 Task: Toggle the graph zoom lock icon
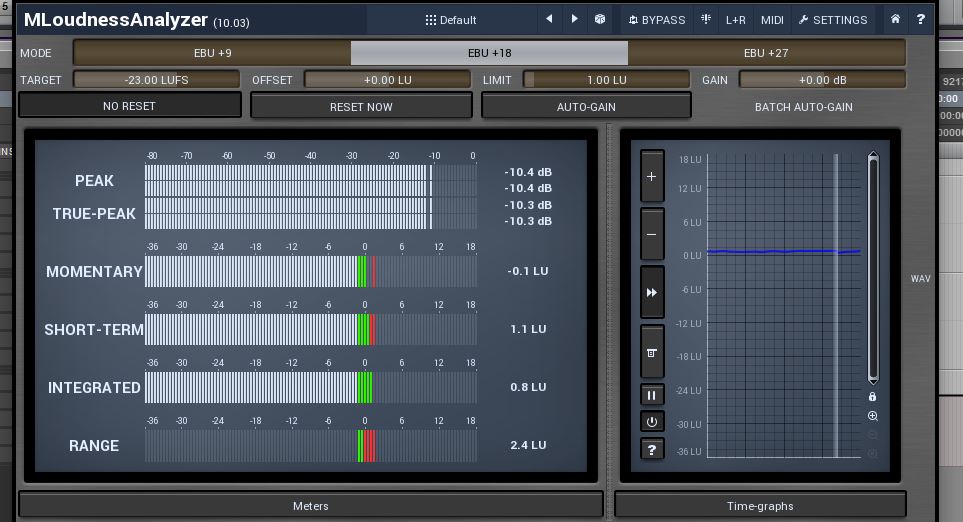click(x=872, y=397)
